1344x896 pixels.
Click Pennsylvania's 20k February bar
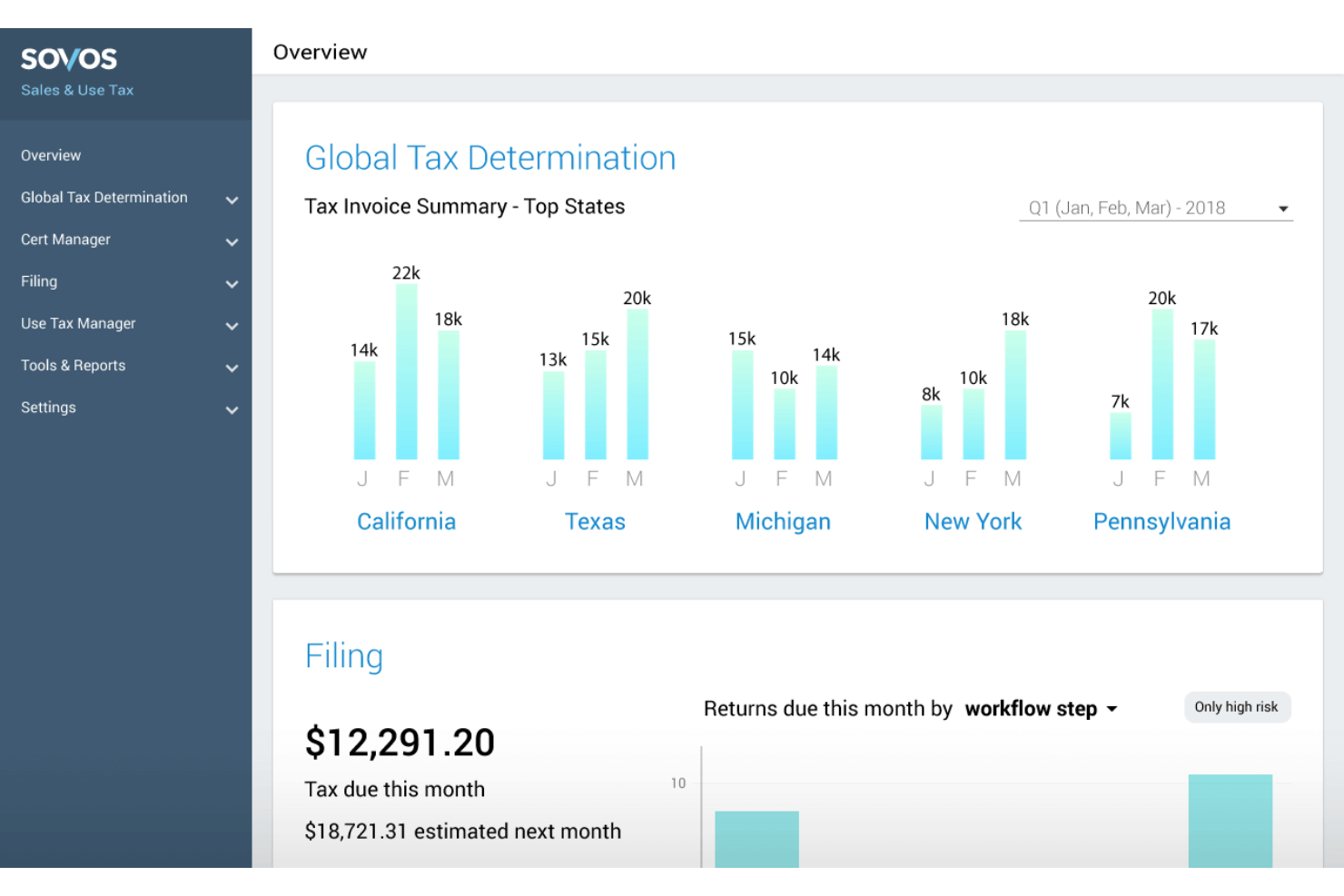pyautogui.click(x=1162, y=384)
